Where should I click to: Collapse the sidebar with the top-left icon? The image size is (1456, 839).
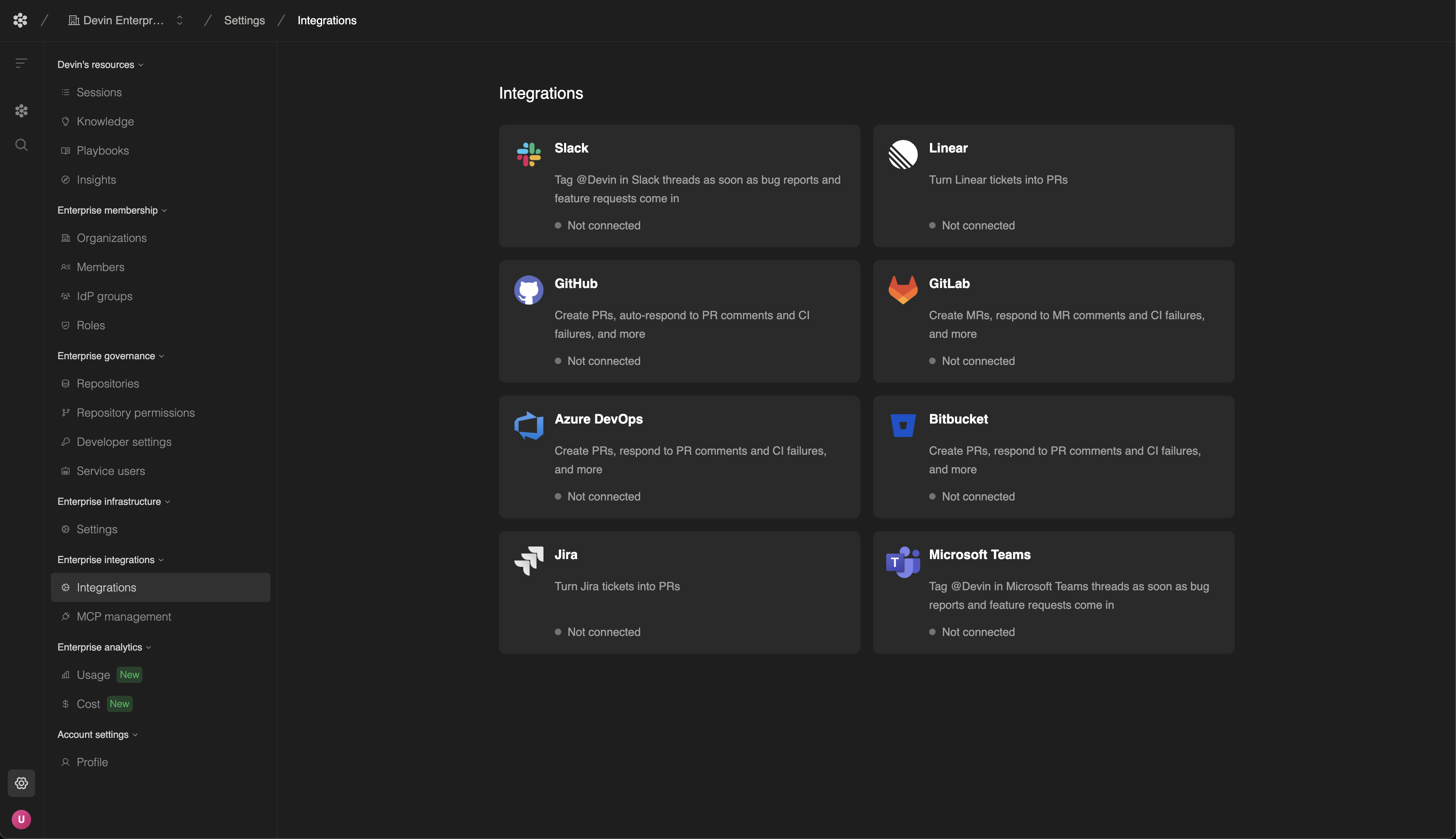tap(21, 64)
